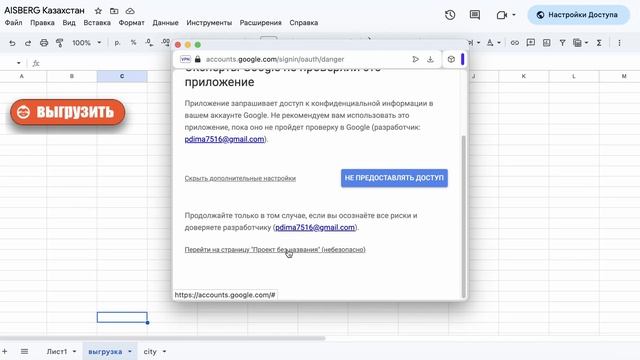Screen dimensions: 640x360
Task: Click the popup's vertical scrollbar
Action: pos(463,216)
